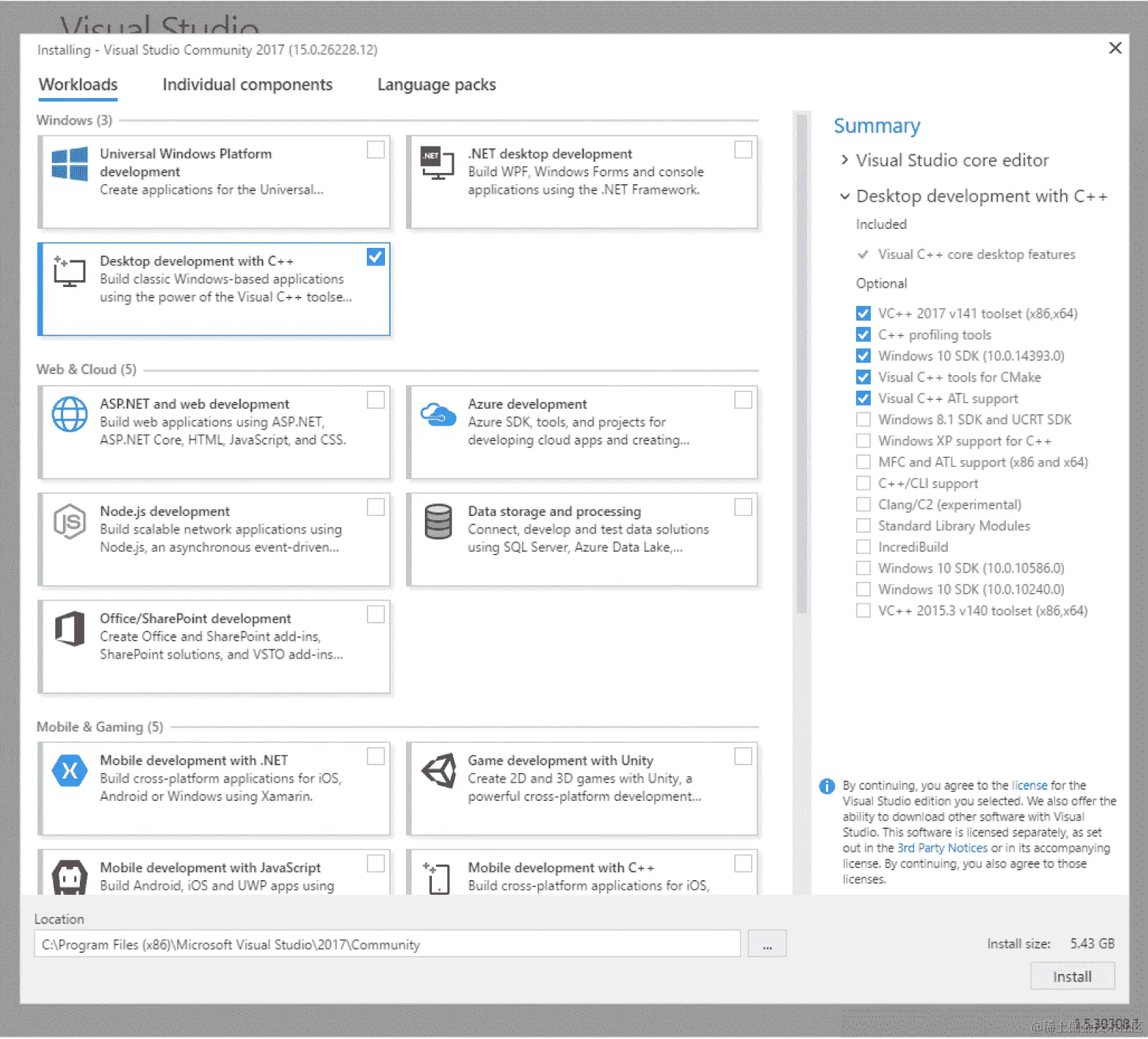The image size is (1148, 1039).
Task: Uncheck VC++ 2017 v141 toolset option
Action: point(864,314)
